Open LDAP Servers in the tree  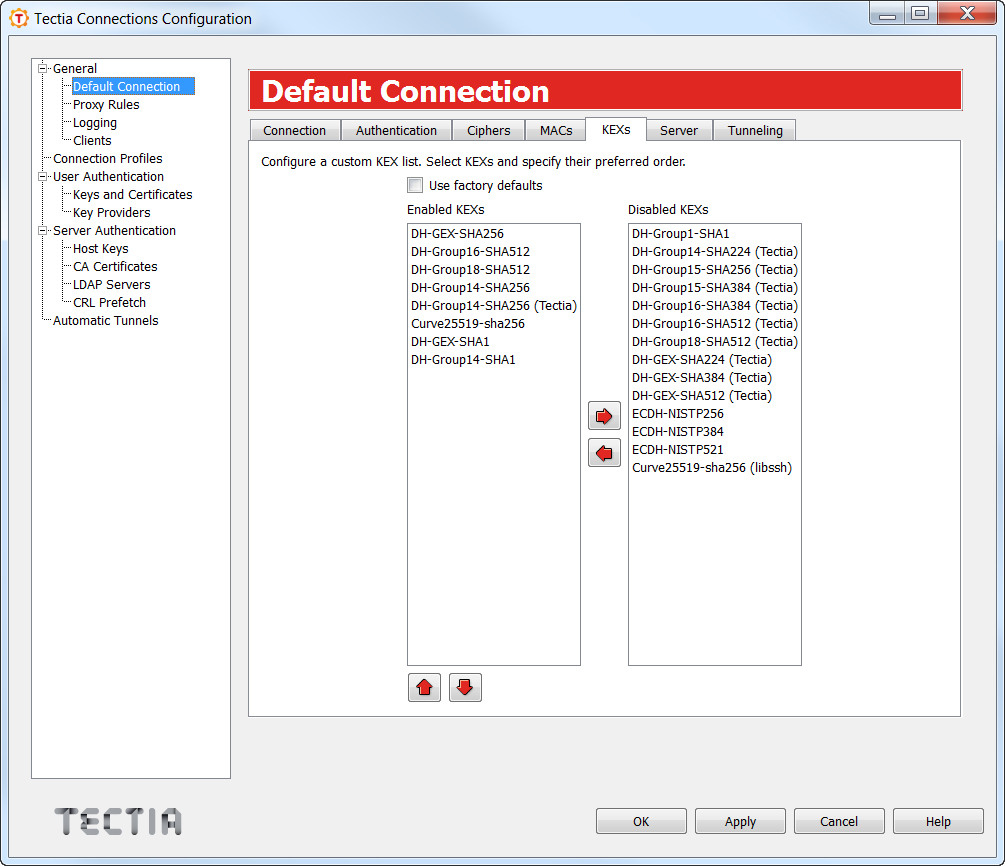pyautogui.click(x=112, y=284)
